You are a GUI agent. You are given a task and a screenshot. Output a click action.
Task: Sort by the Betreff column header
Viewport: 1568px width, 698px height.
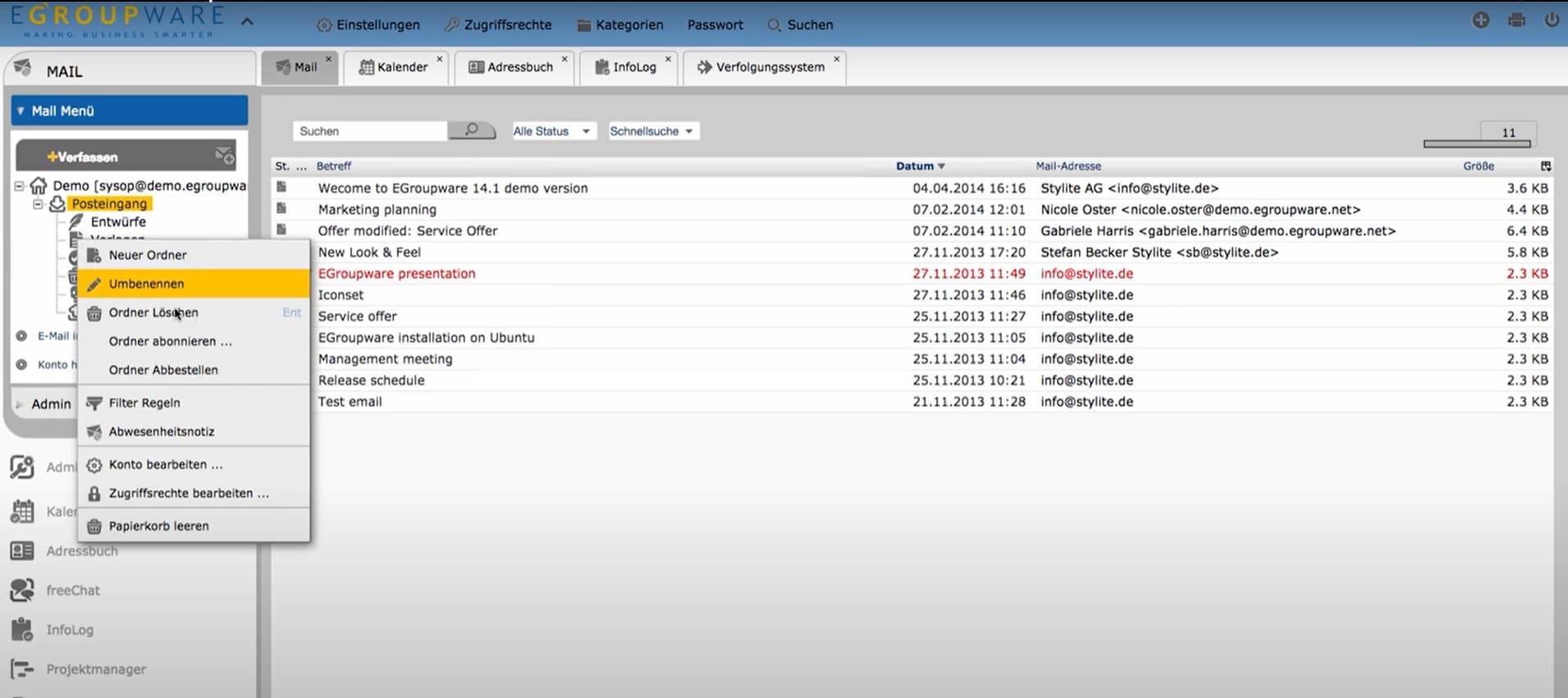(x=334, y=166)
